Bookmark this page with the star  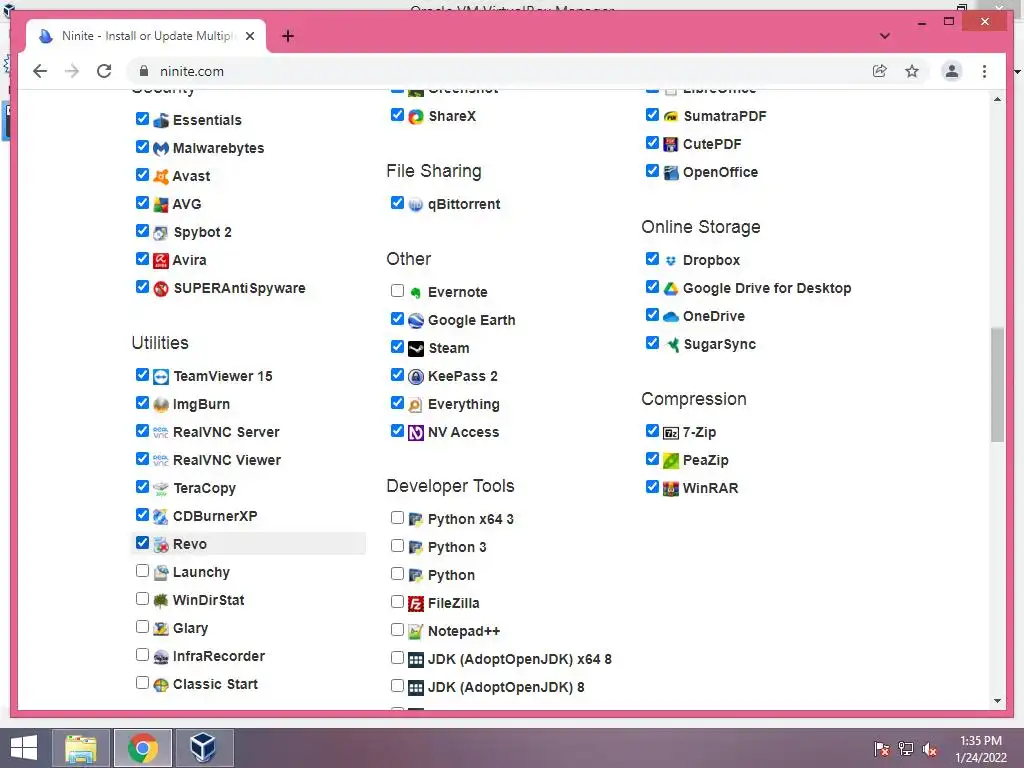[912, 71]
